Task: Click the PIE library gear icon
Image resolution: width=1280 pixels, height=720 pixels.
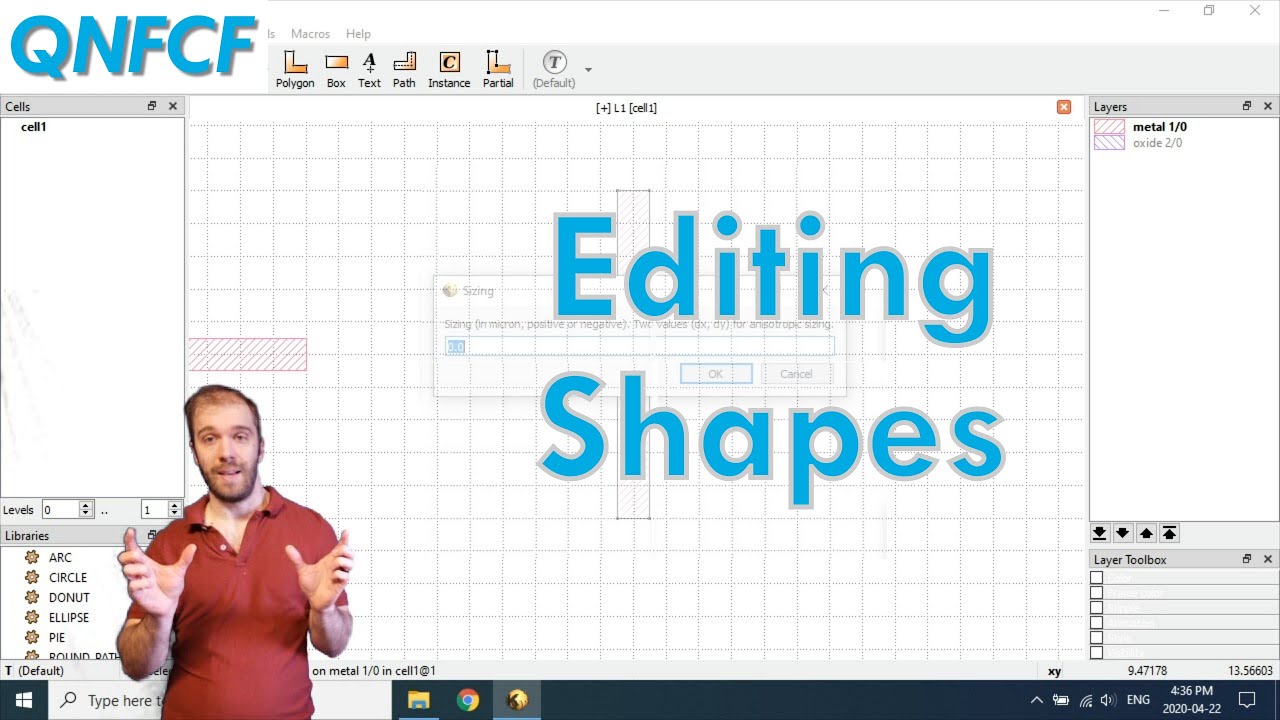Action: [x=32, y=637]
